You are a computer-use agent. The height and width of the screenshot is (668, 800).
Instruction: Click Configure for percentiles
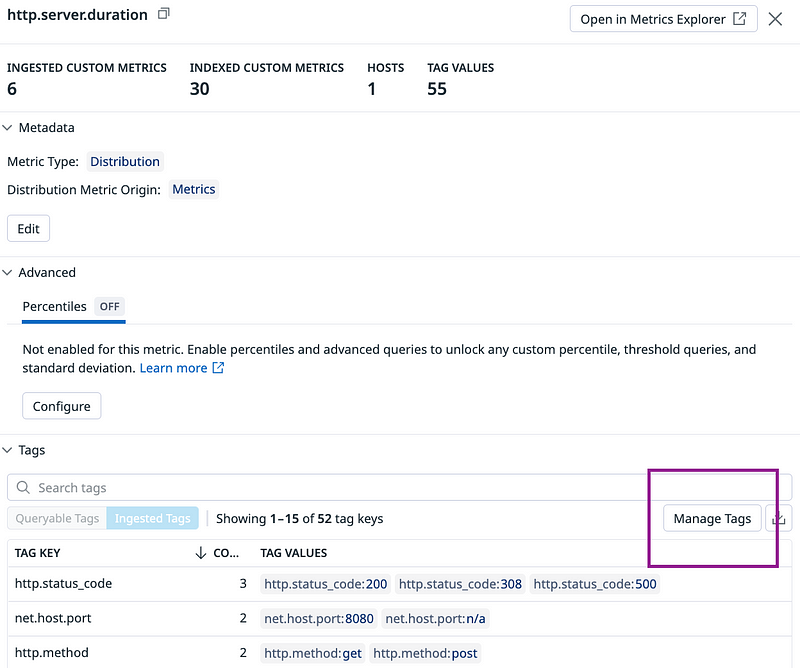click(x=61, y=406)
